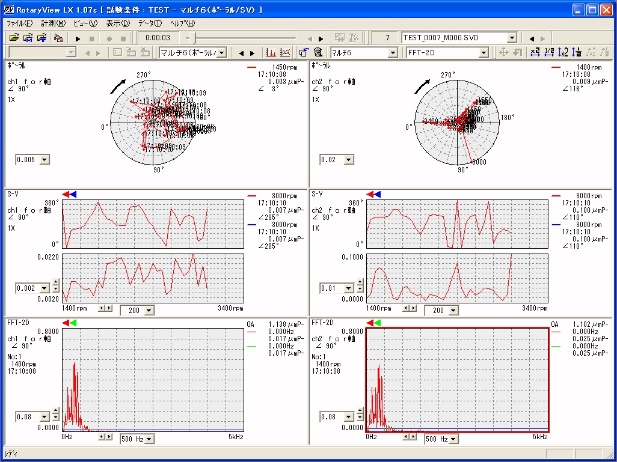The image size is (617, 462).
Task: Click the up stepper beside 0.01 scale
Action: [360, 282]
